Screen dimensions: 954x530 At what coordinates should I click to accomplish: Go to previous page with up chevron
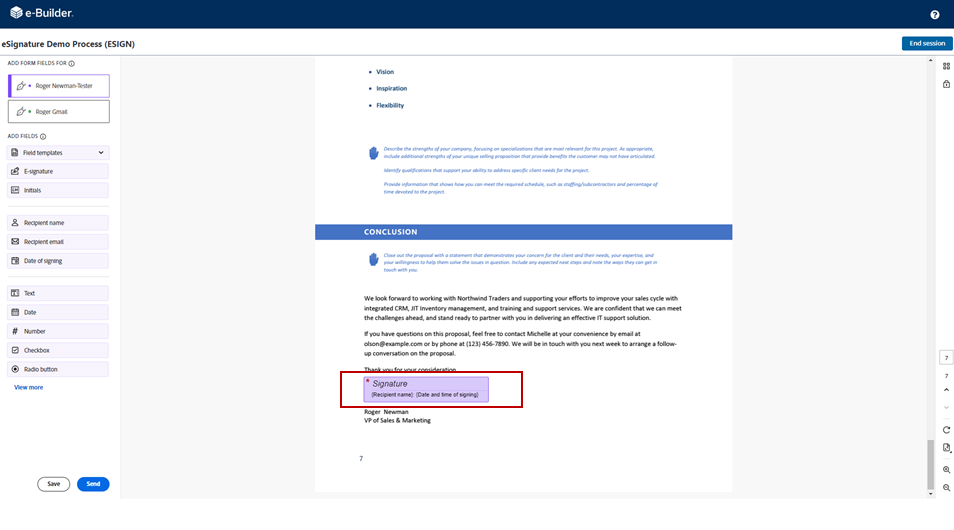tap(946, 389)
